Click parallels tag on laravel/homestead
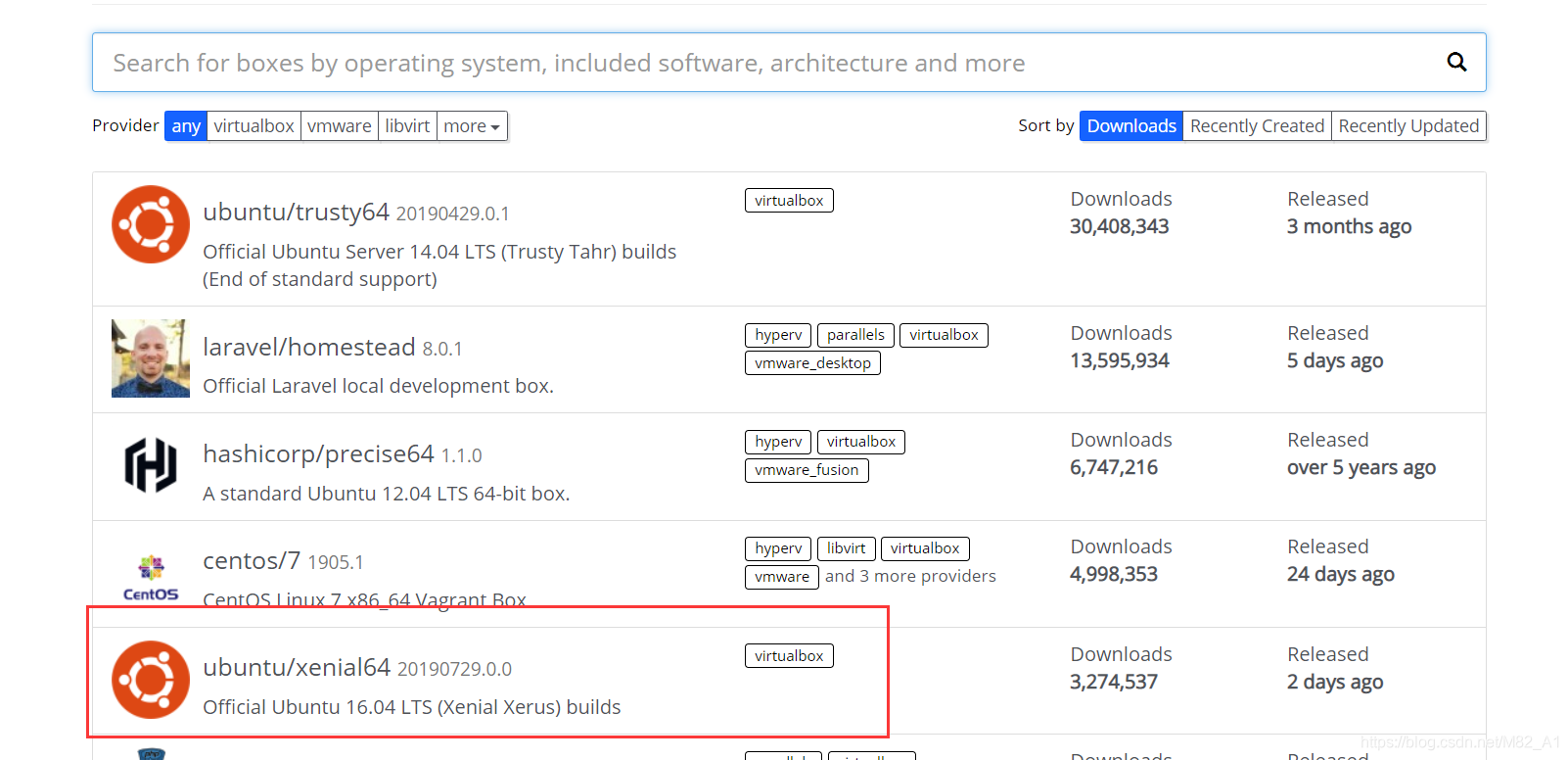1568x760 pixels. tap(855, 335)
